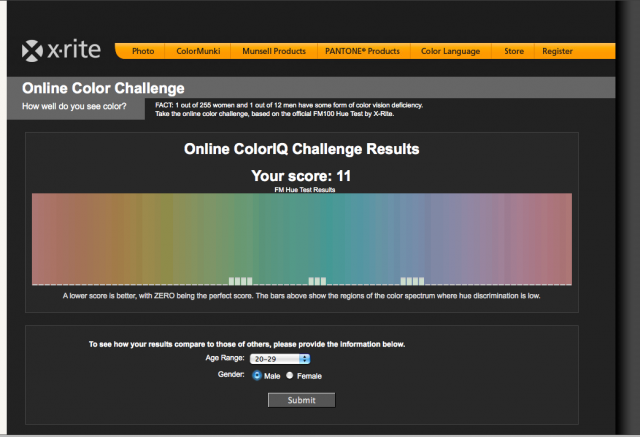The height and width of the screenshot is (437, 640).
Task: Select the Male radio button
Action: click(257, 375)
